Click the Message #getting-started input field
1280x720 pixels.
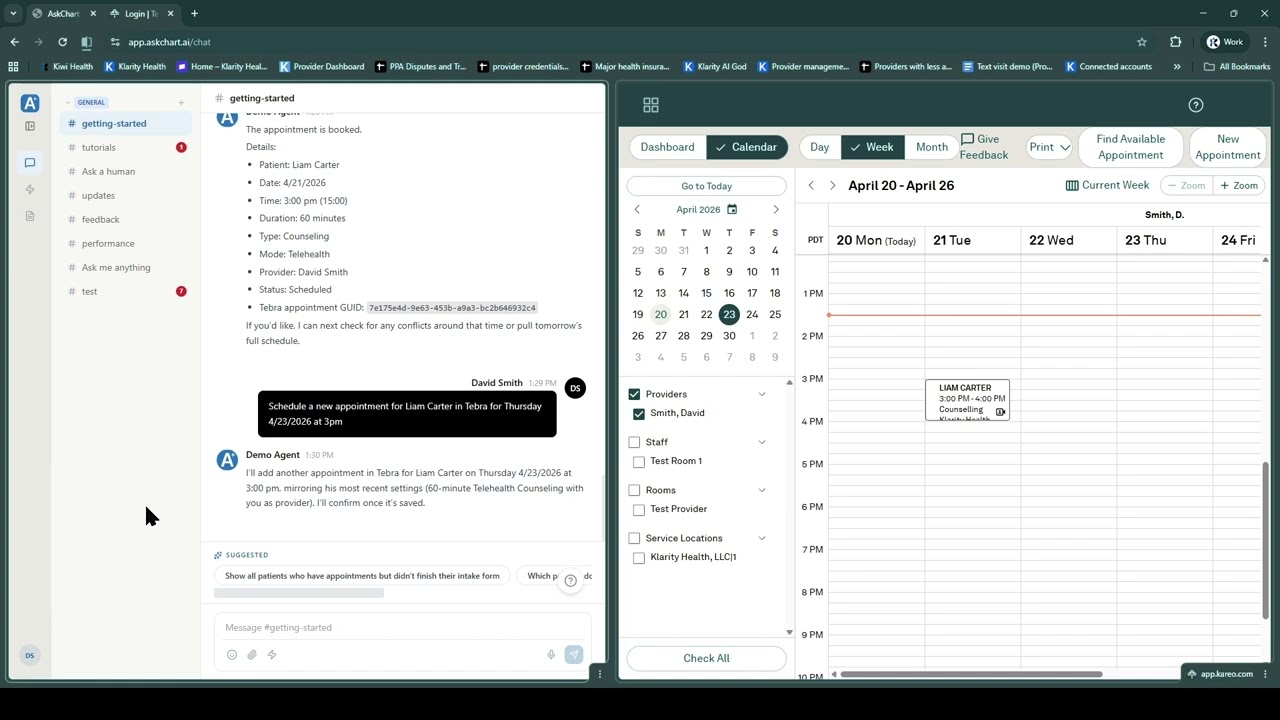click(x=402, y=628)
